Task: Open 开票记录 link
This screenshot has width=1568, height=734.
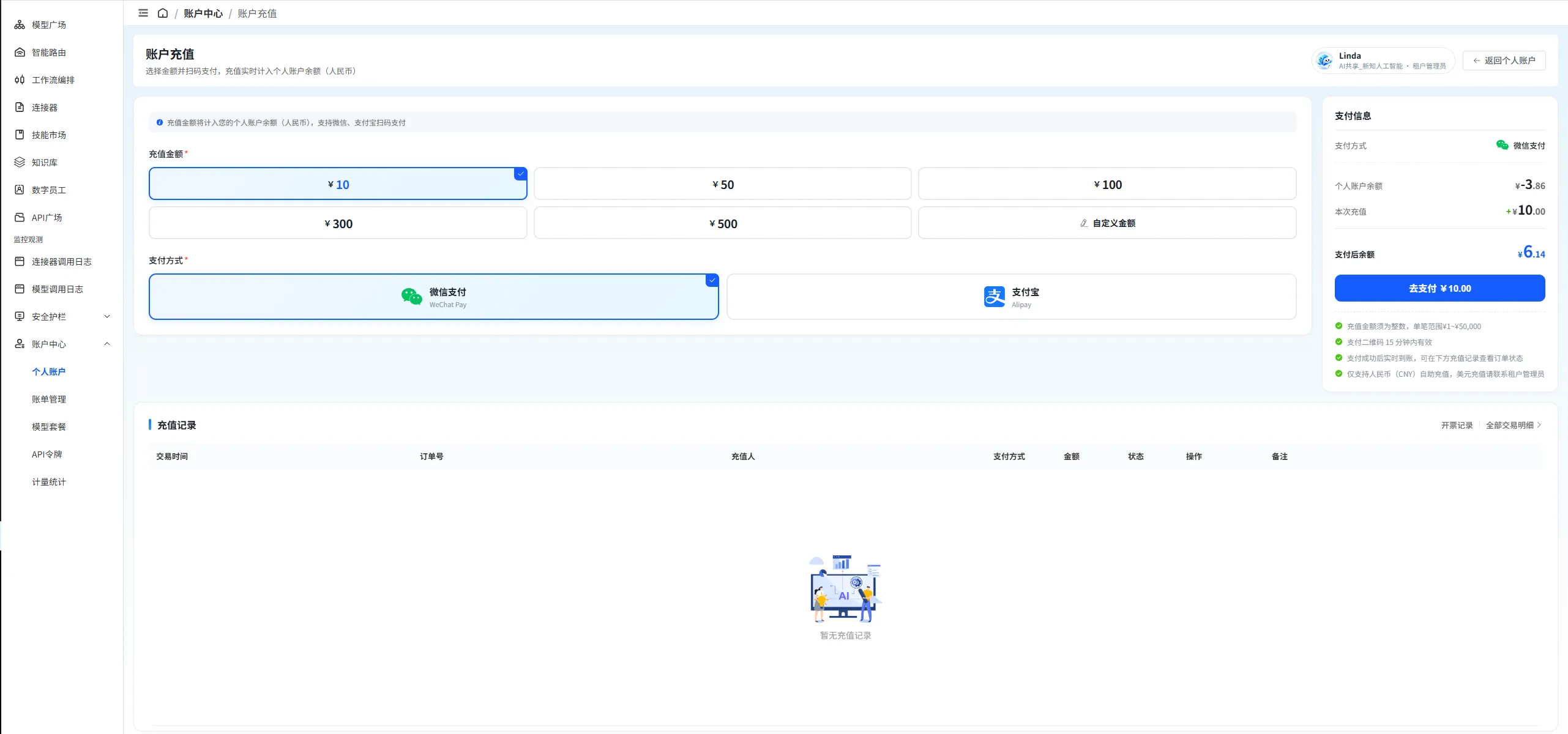Action: [1457, 426]
